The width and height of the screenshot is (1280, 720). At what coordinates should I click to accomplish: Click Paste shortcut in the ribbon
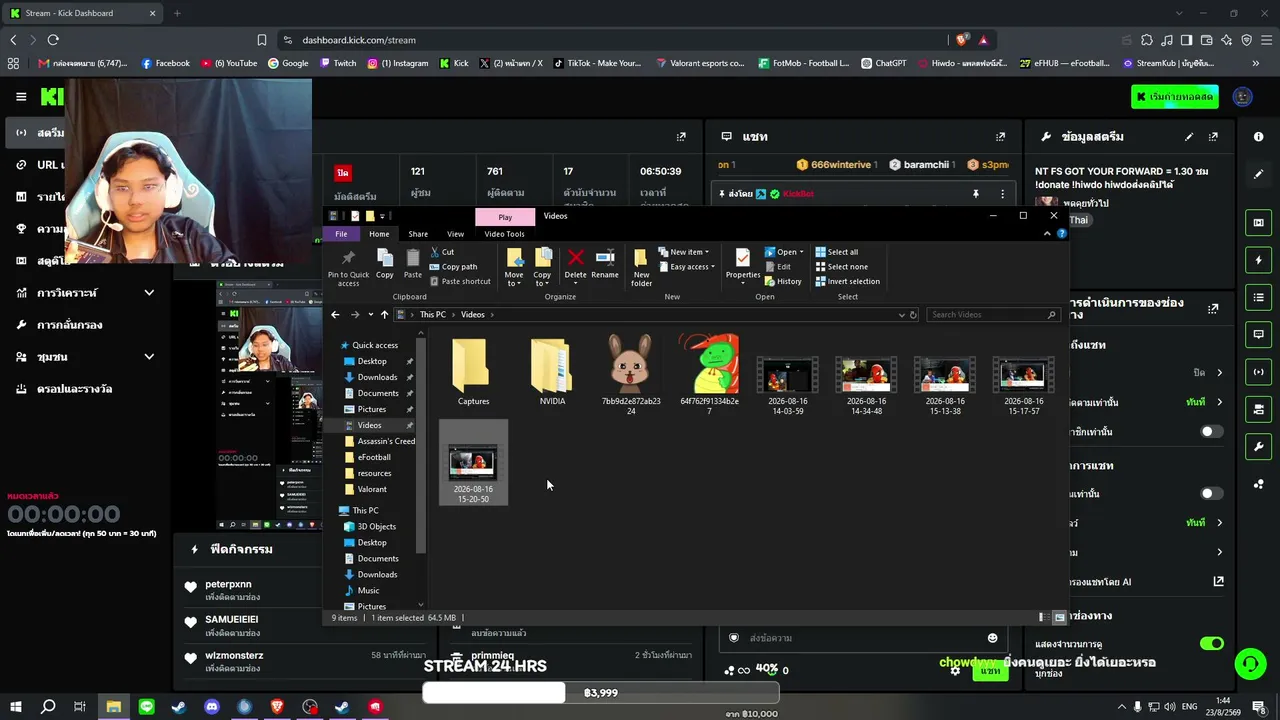pyautogui.click(x=460, y=281)
